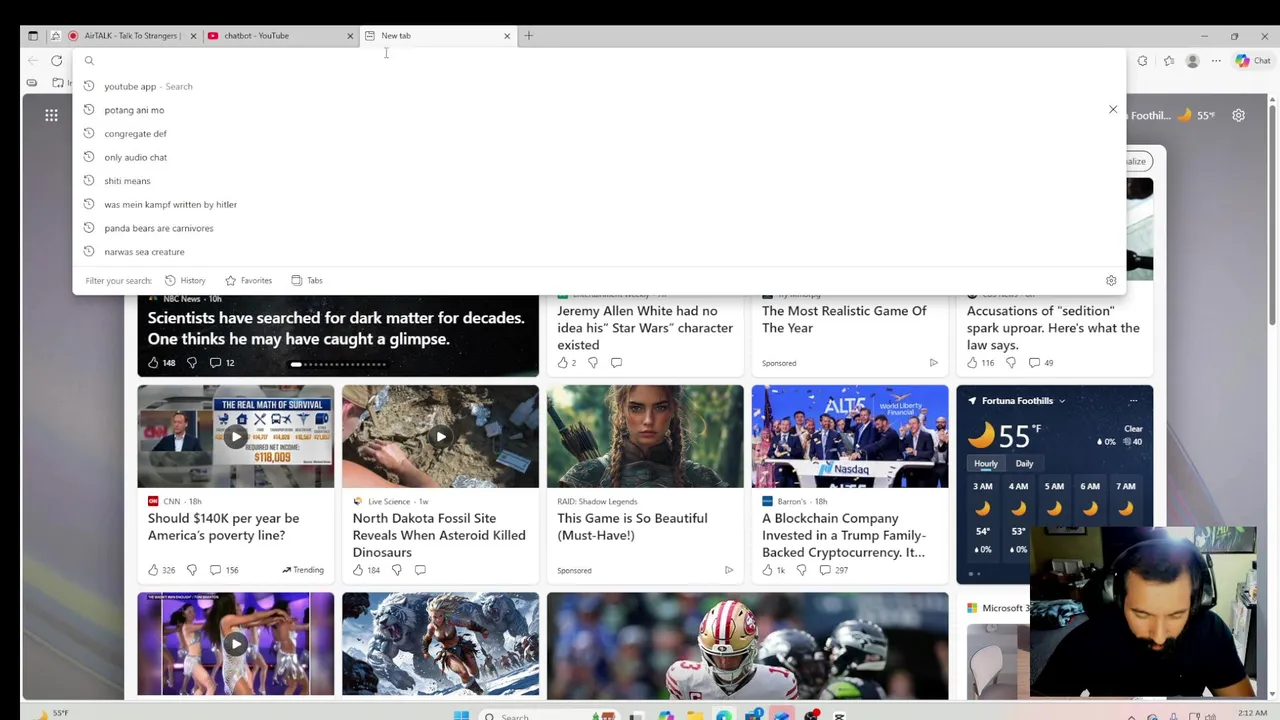Open new tab page settings gear

click(1238, 116)
